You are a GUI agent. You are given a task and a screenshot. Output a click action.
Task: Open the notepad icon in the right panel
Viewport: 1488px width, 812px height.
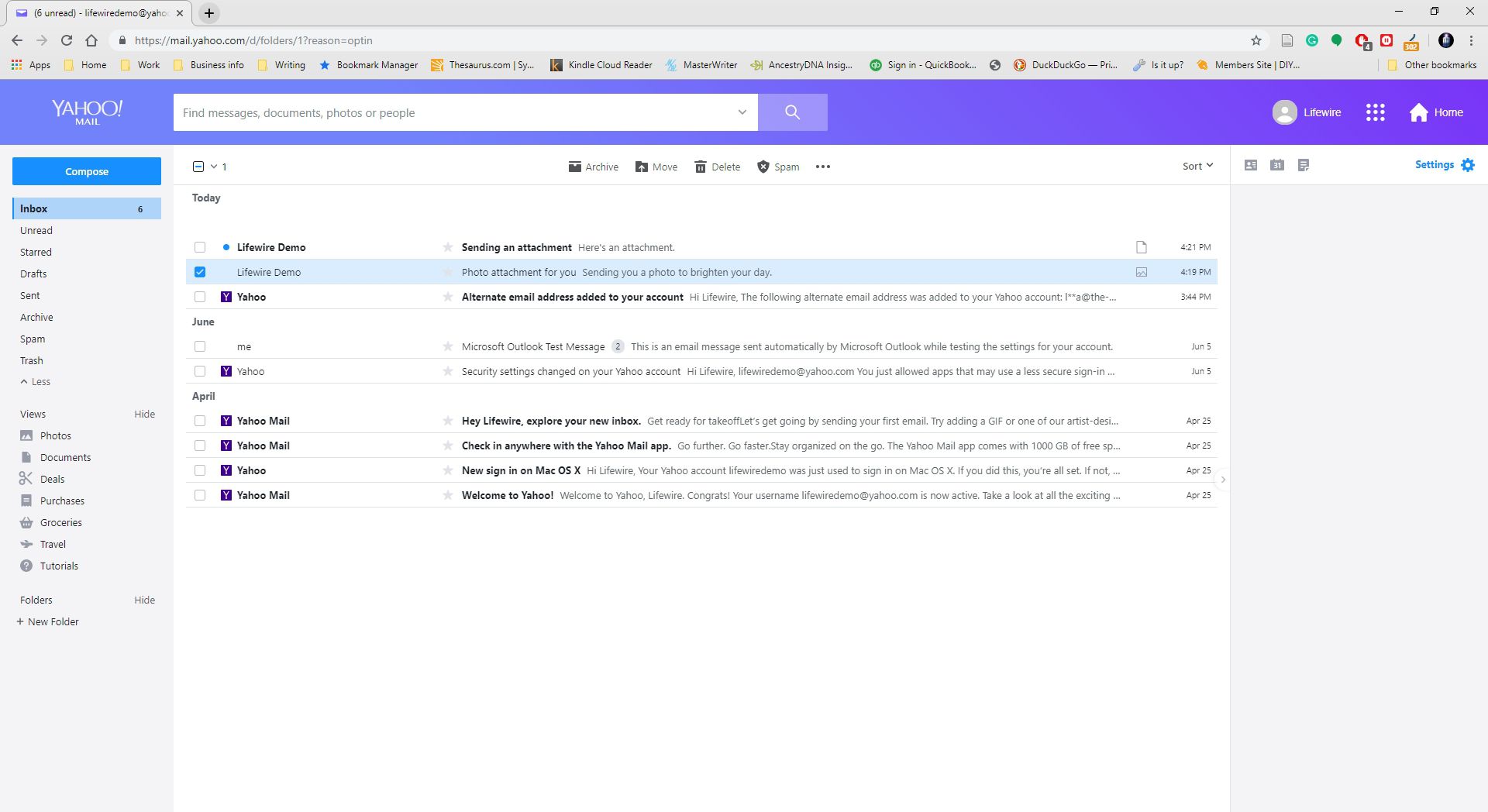tap(1304, 165)
